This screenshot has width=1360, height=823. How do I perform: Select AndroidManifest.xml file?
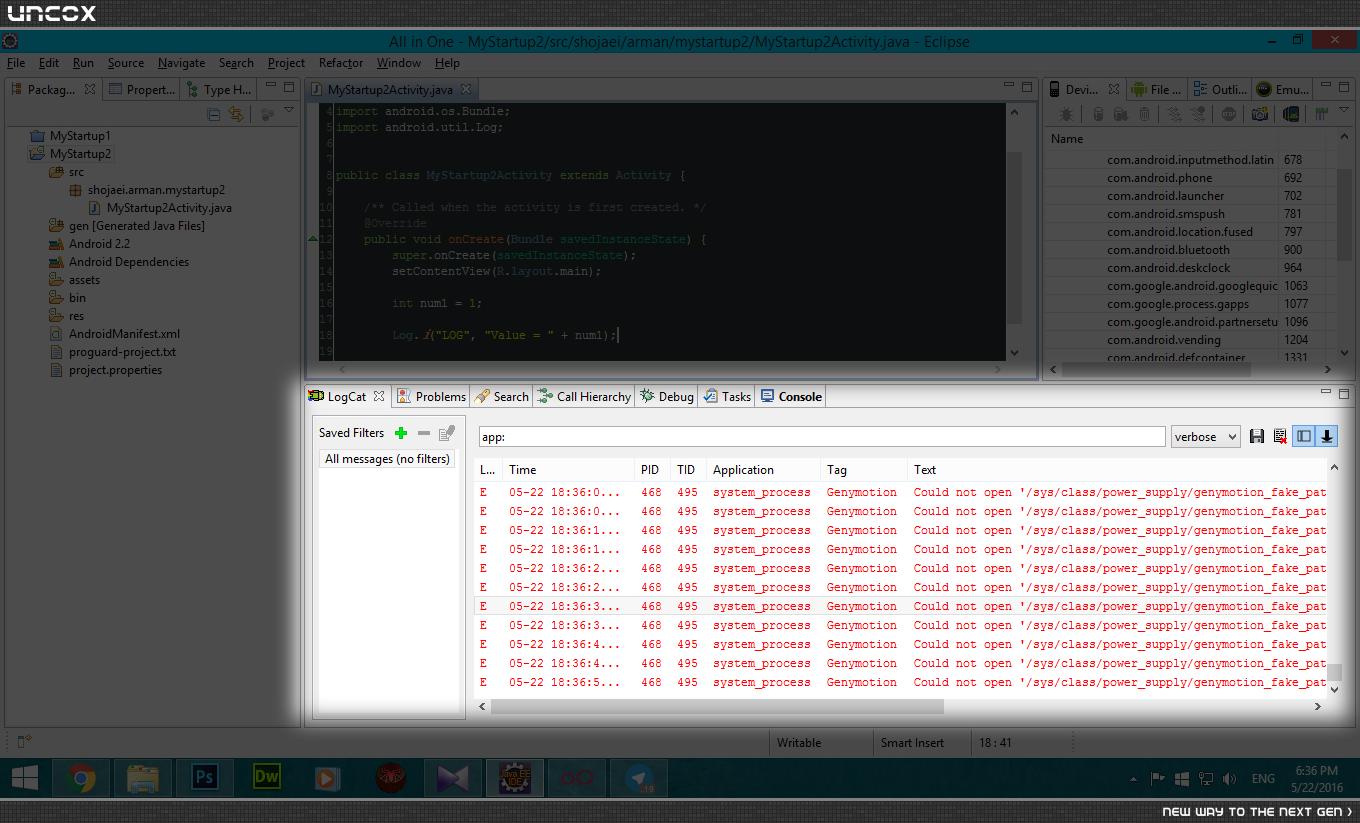pyautogui.click(x=115, y=334)
